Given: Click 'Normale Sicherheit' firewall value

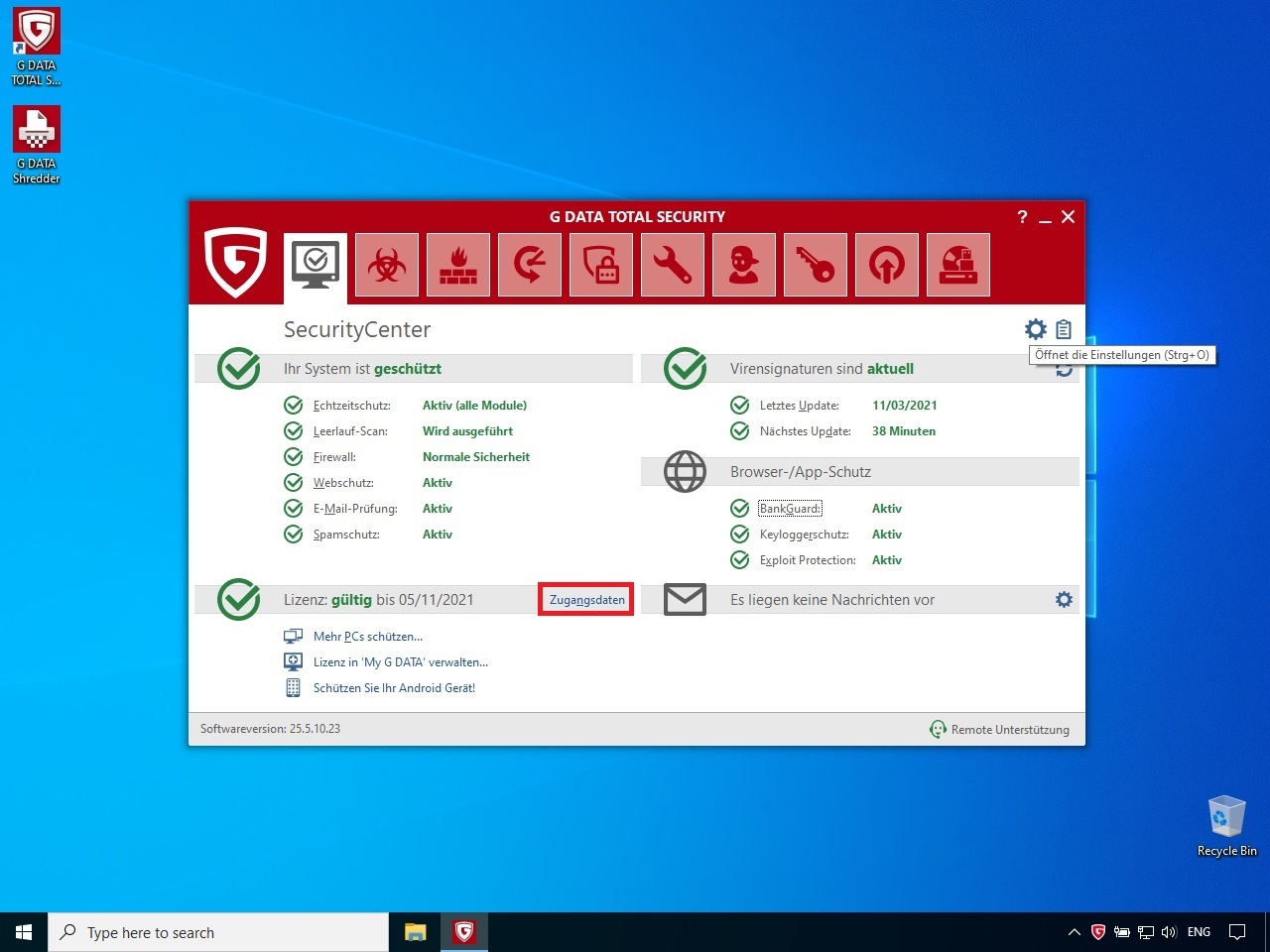Looking at the screenshot, I should [x=476, y=457].
